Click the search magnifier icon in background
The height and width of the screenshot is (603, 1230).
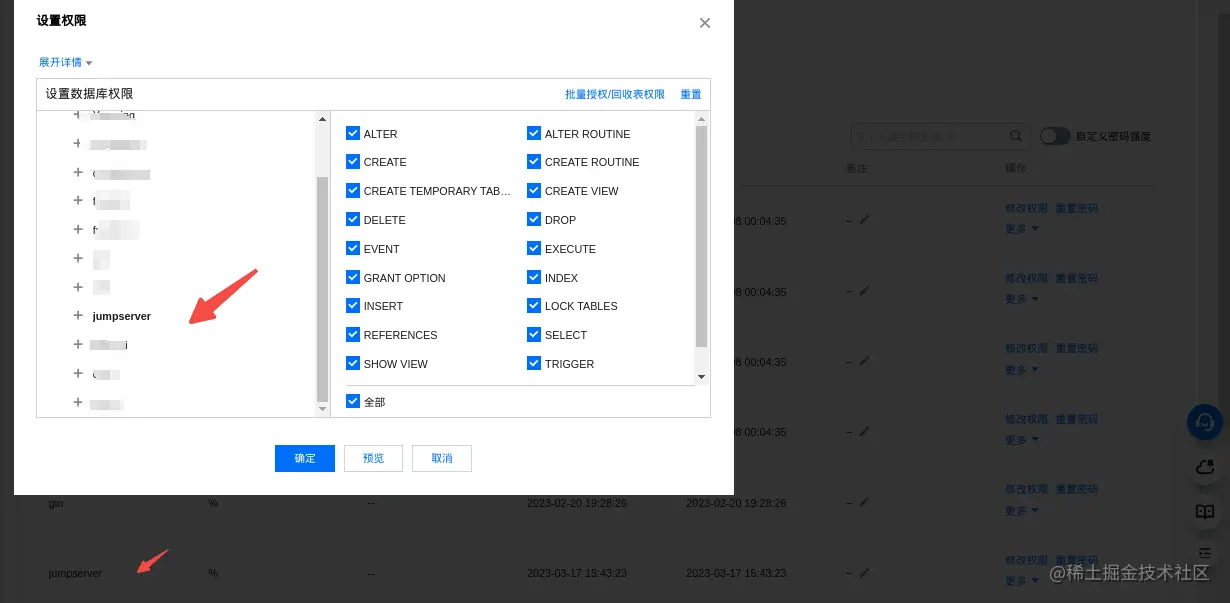coord(1016,136)
